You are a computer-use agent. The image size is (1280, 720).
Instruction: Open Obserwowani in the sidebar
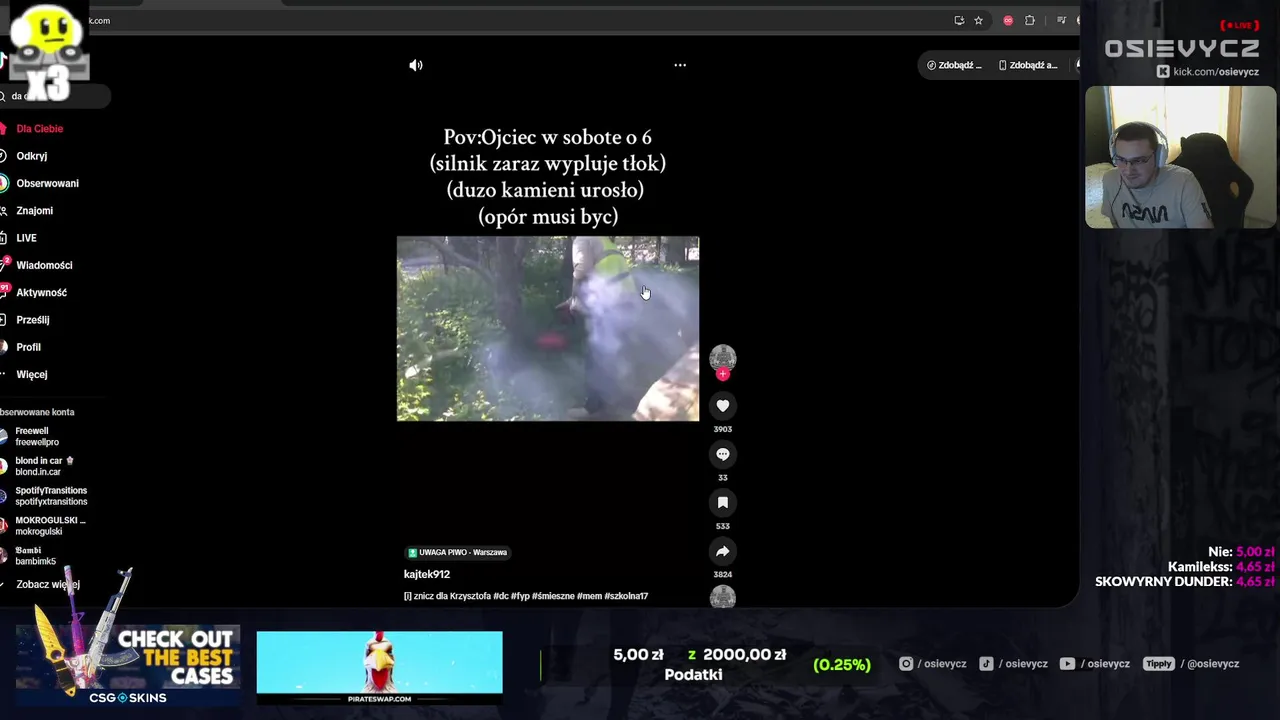point(47,183)
